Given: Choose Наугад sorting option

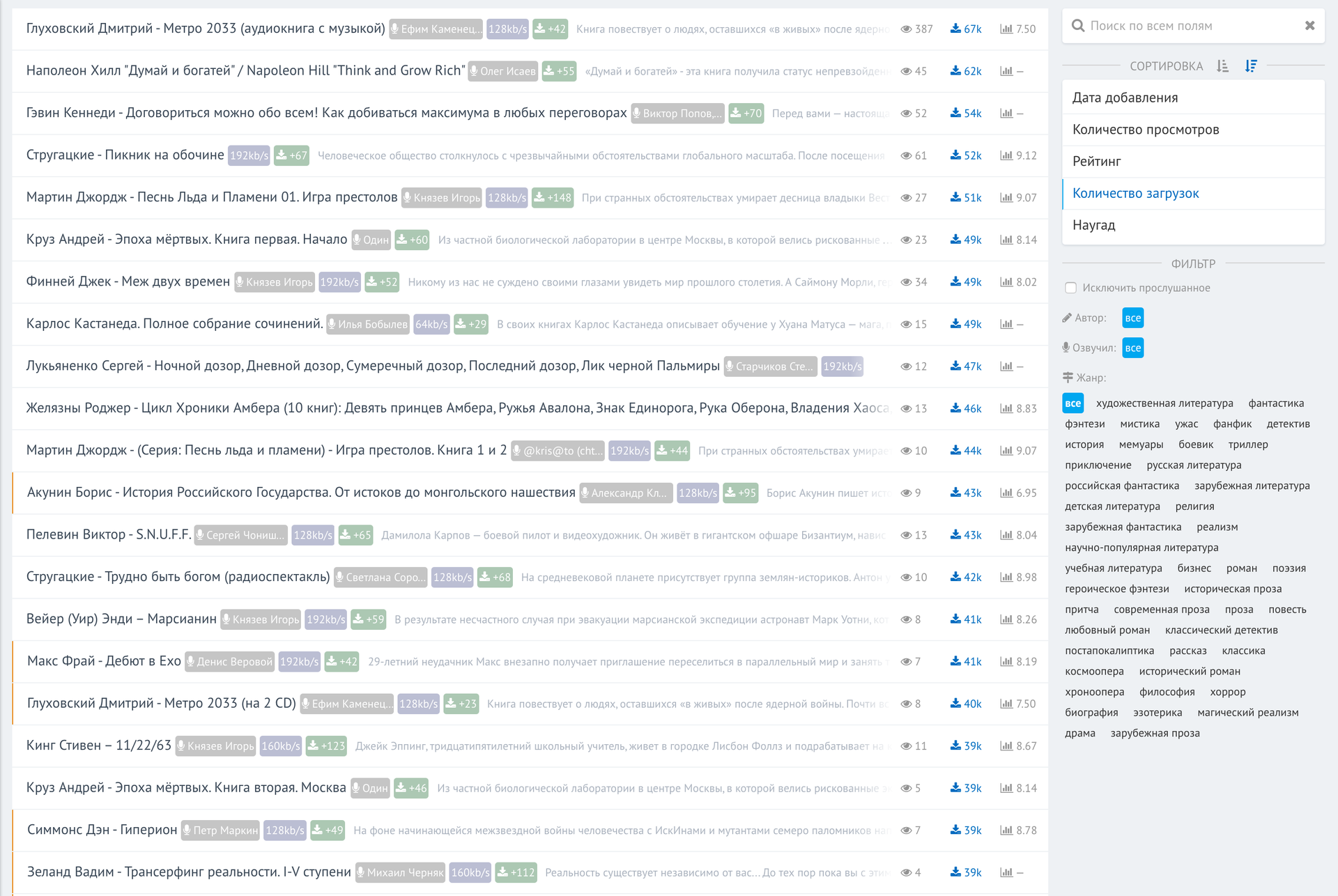Looking at the screenshot, I should pyautogui.click(x=1093, y=225).
